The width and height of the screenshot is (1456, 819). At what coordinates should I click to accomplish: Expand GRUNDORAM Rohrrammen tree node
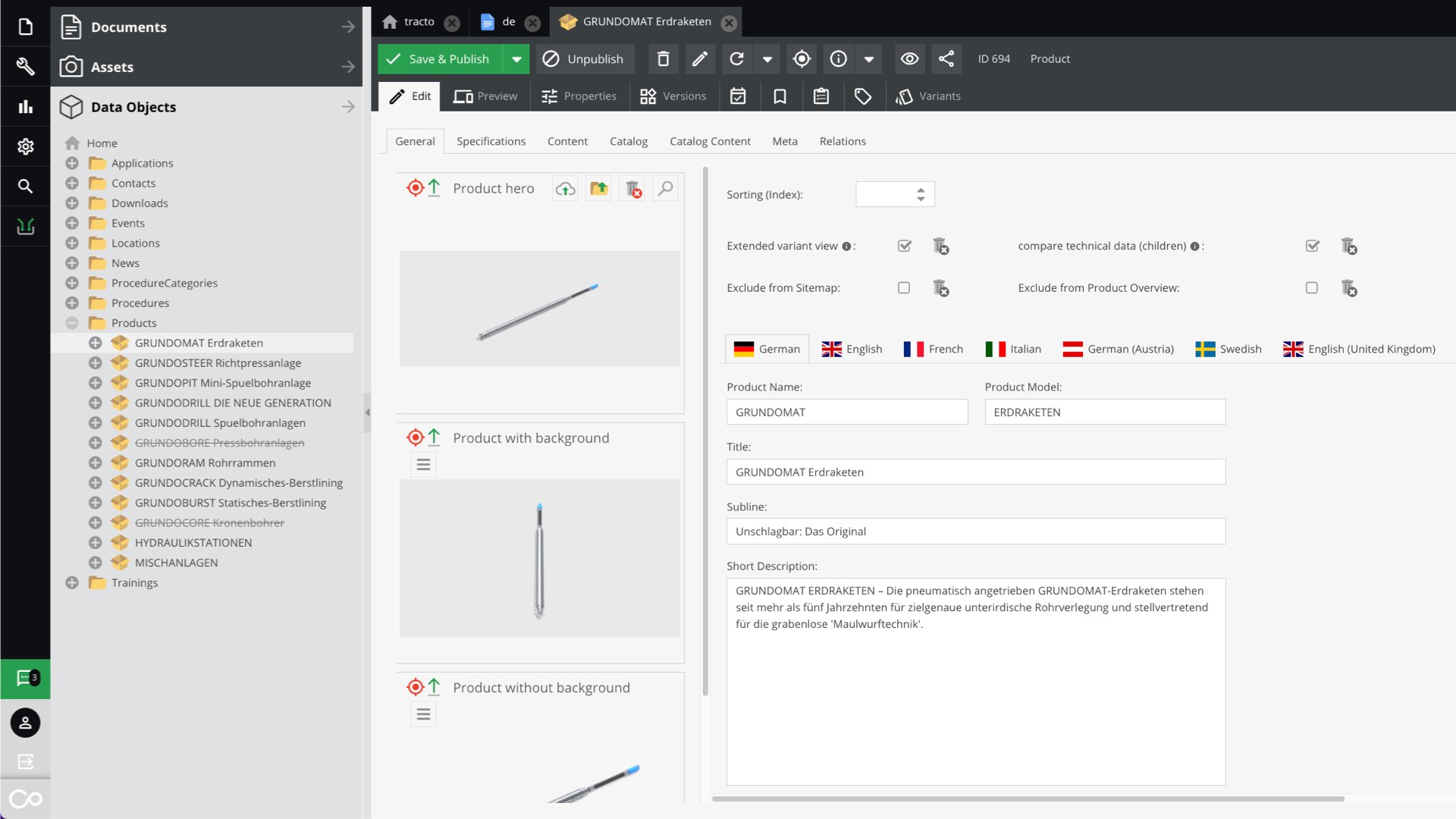pos(95,463)
